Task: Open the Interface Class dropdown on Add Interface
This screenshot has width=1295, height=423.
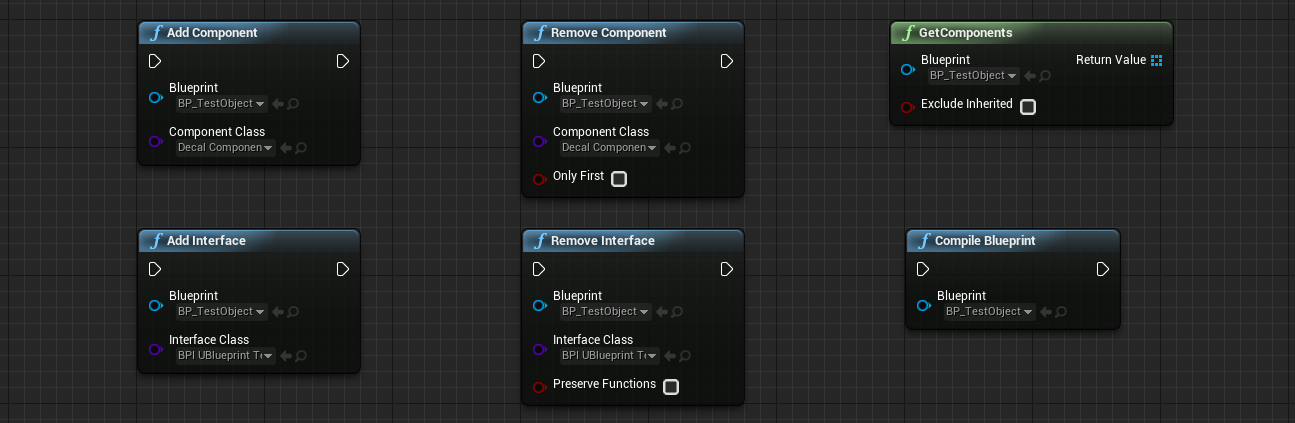Action: pos(225,356)
